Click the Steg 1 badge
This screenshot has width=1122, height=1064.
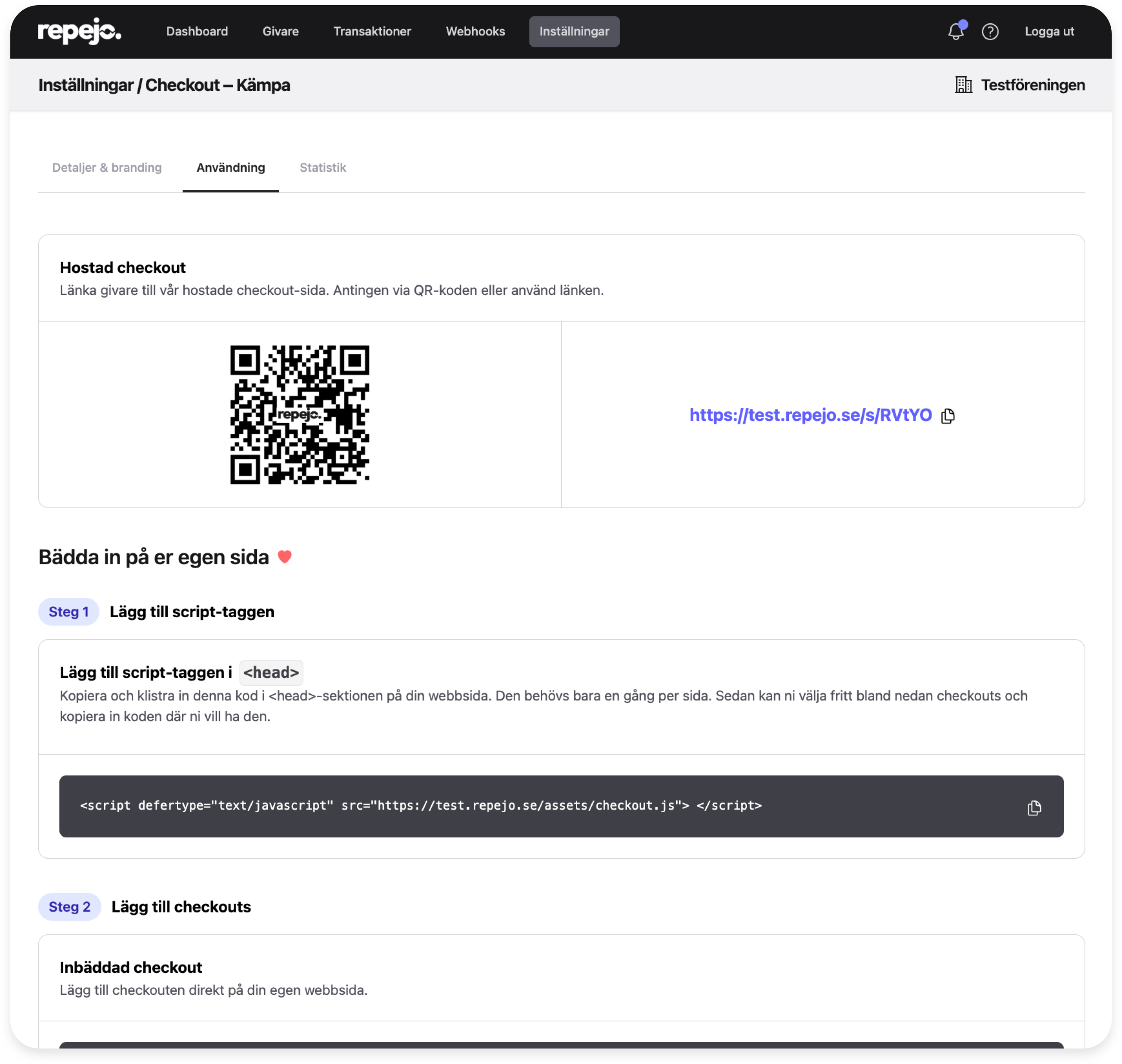[x=68, y=612]
